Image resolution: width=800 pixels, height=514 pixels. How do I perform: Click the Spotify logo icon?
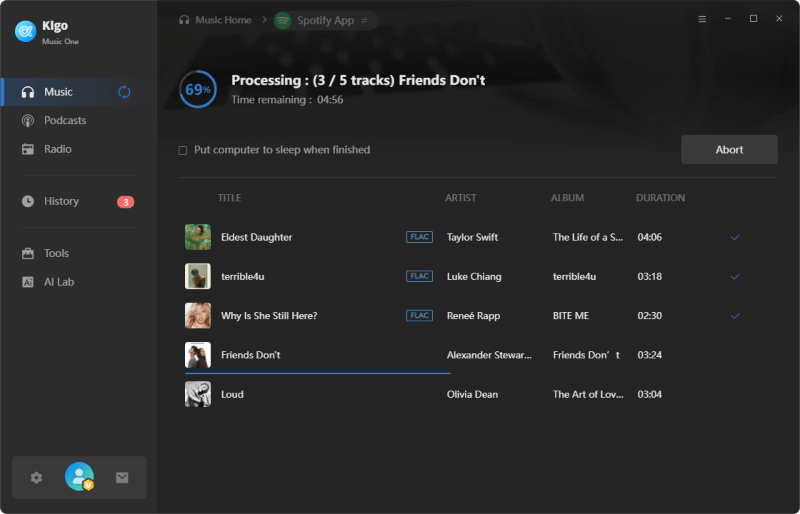(x=283, y=20)
